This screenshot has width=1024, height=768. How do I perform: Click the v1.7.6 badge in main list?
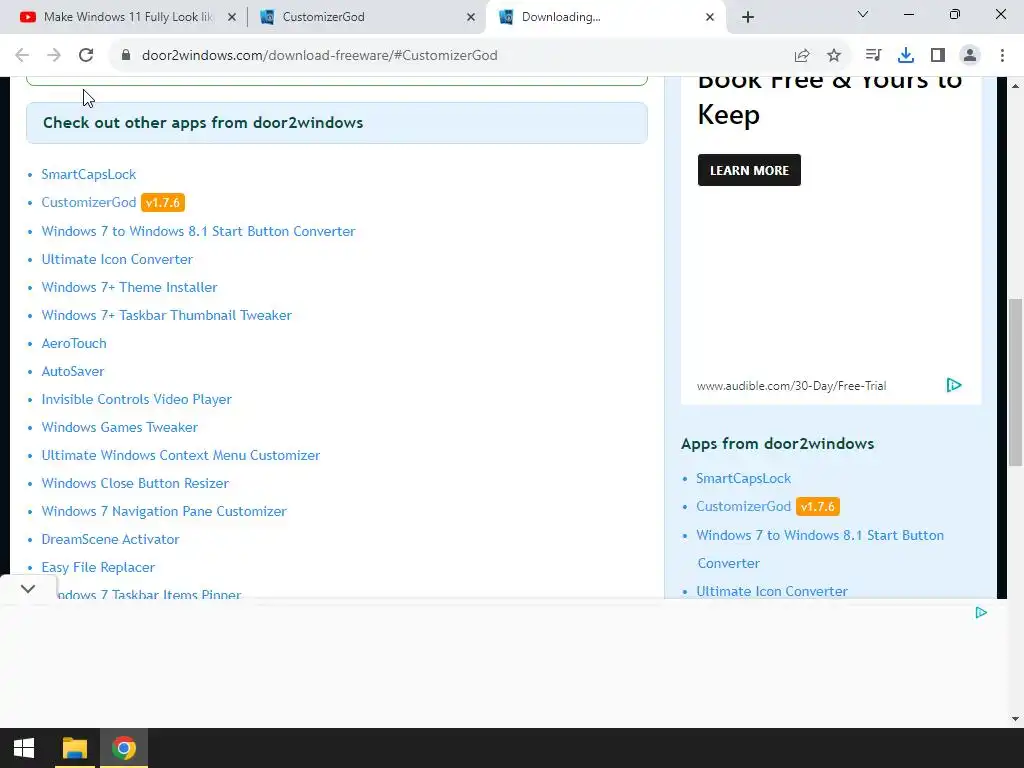tap(163, 202)
